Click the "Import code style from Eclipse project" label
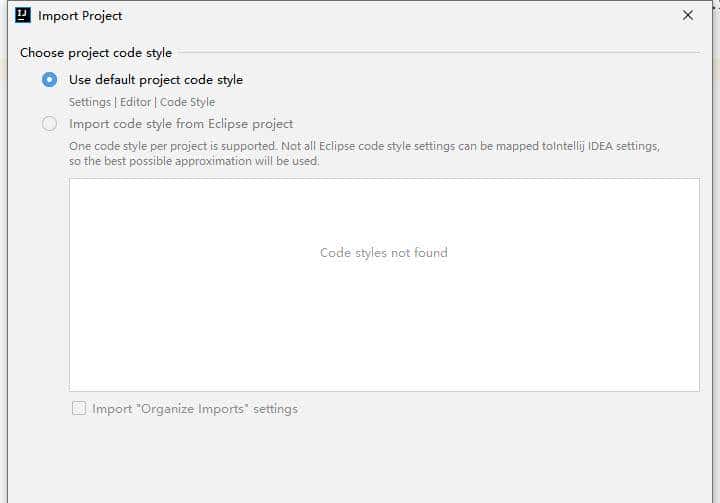Screen dimensions: 720x503 pyautogui.click(x=181, y=124)
